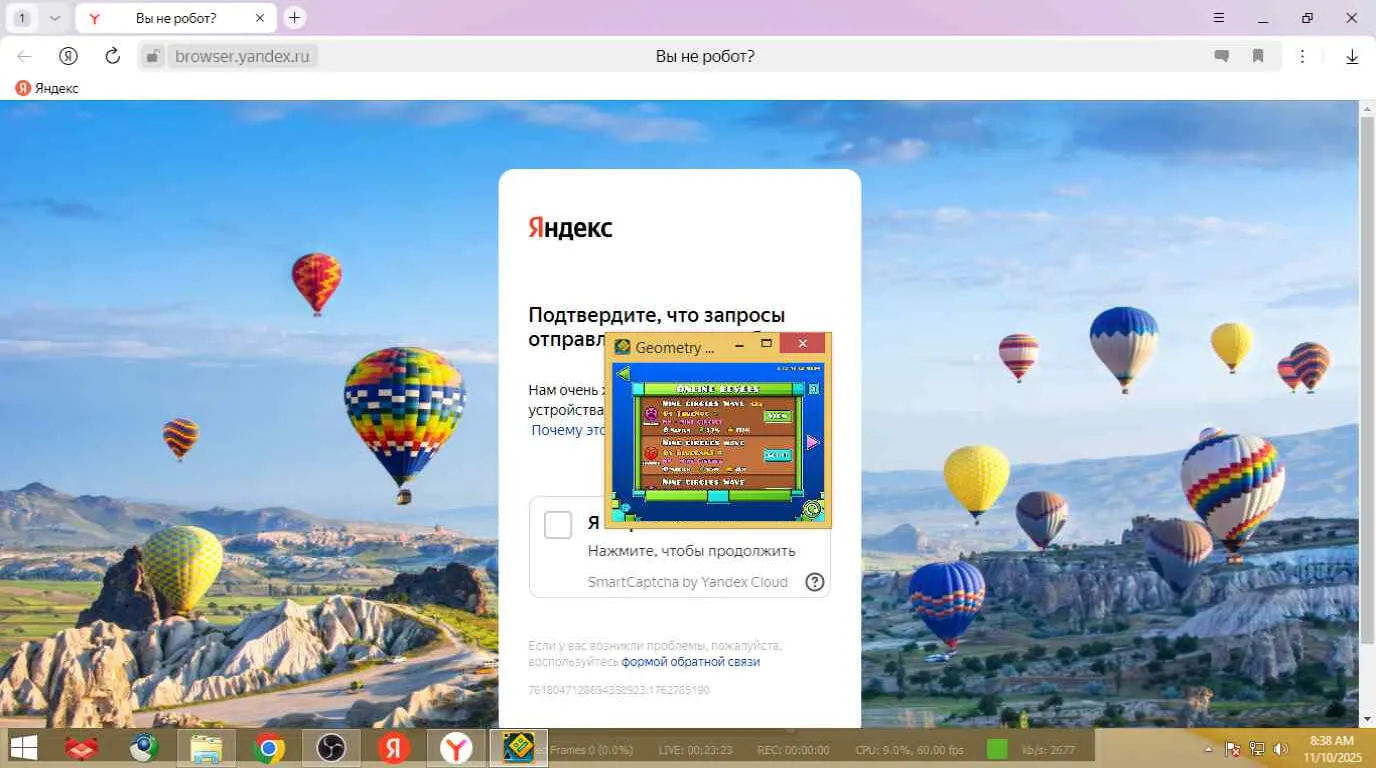1376x768 pixels.
Task: Click the padlock site-security icon
Action: 152,56
